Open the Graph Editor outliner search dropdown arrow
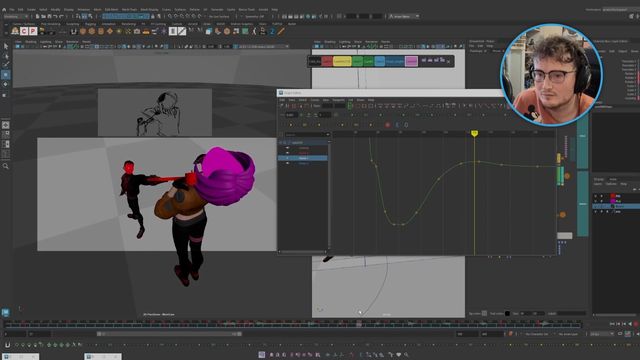This screenshot has height=360, width=640. (328, 134)
